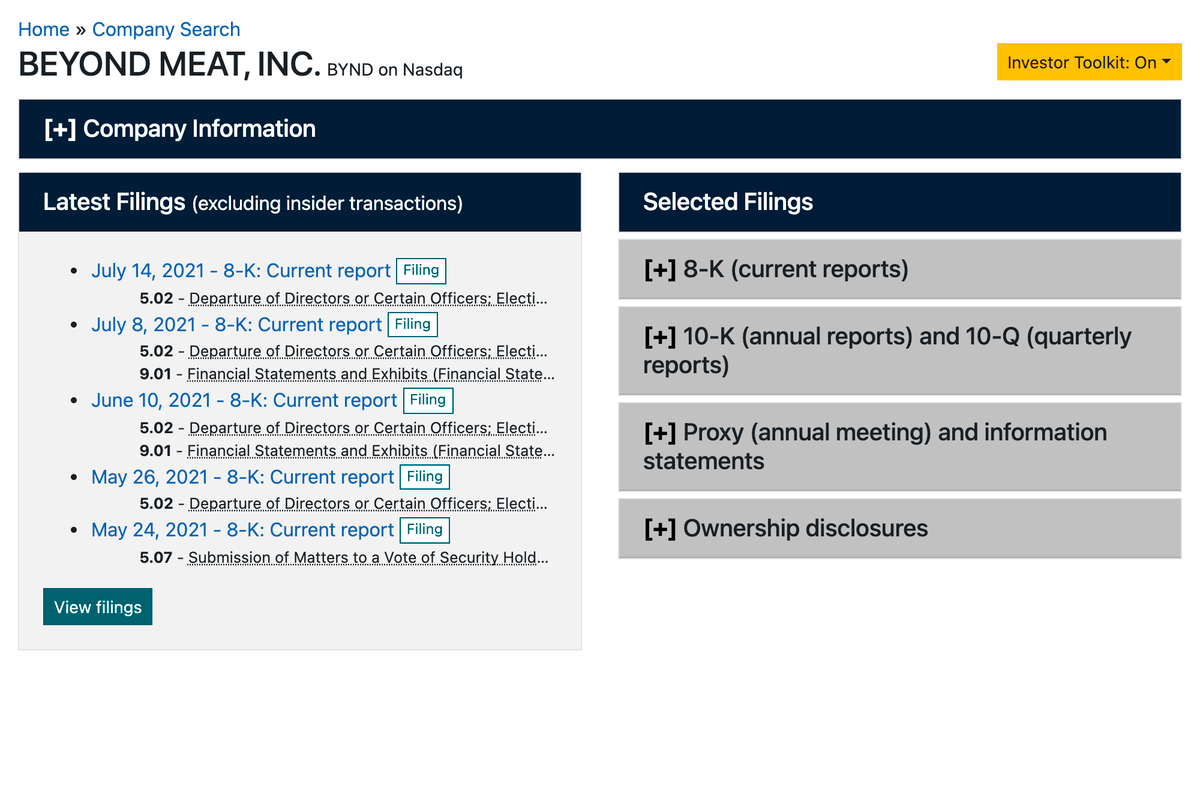Image resolution: width=1200 pixels, height=798 pixels.
Task: Open May 24, 2021 8-K Current report
Action: click(243, 530)
